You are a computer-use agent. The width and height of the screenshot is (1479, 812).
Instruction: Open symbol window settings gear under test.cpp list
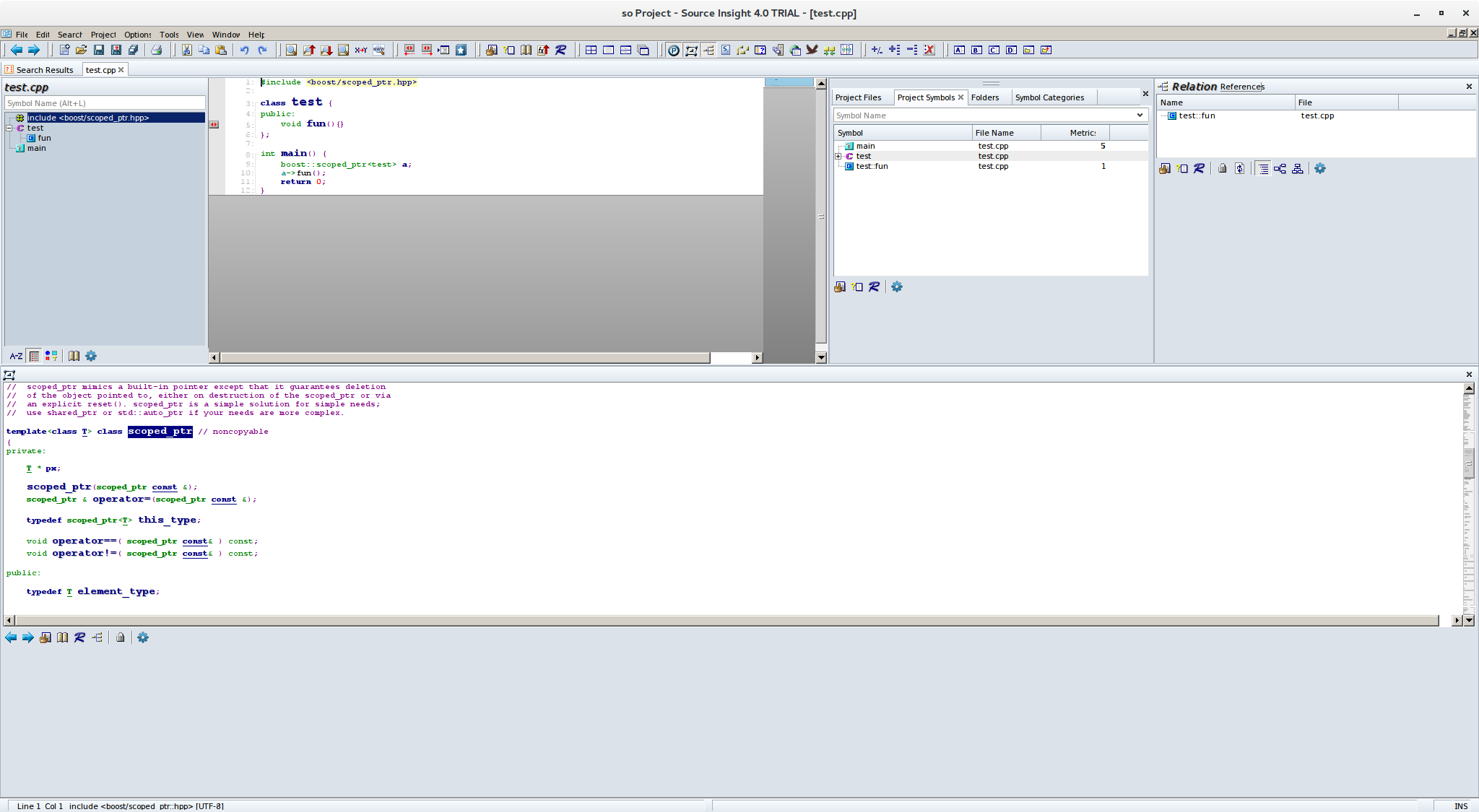91,356
